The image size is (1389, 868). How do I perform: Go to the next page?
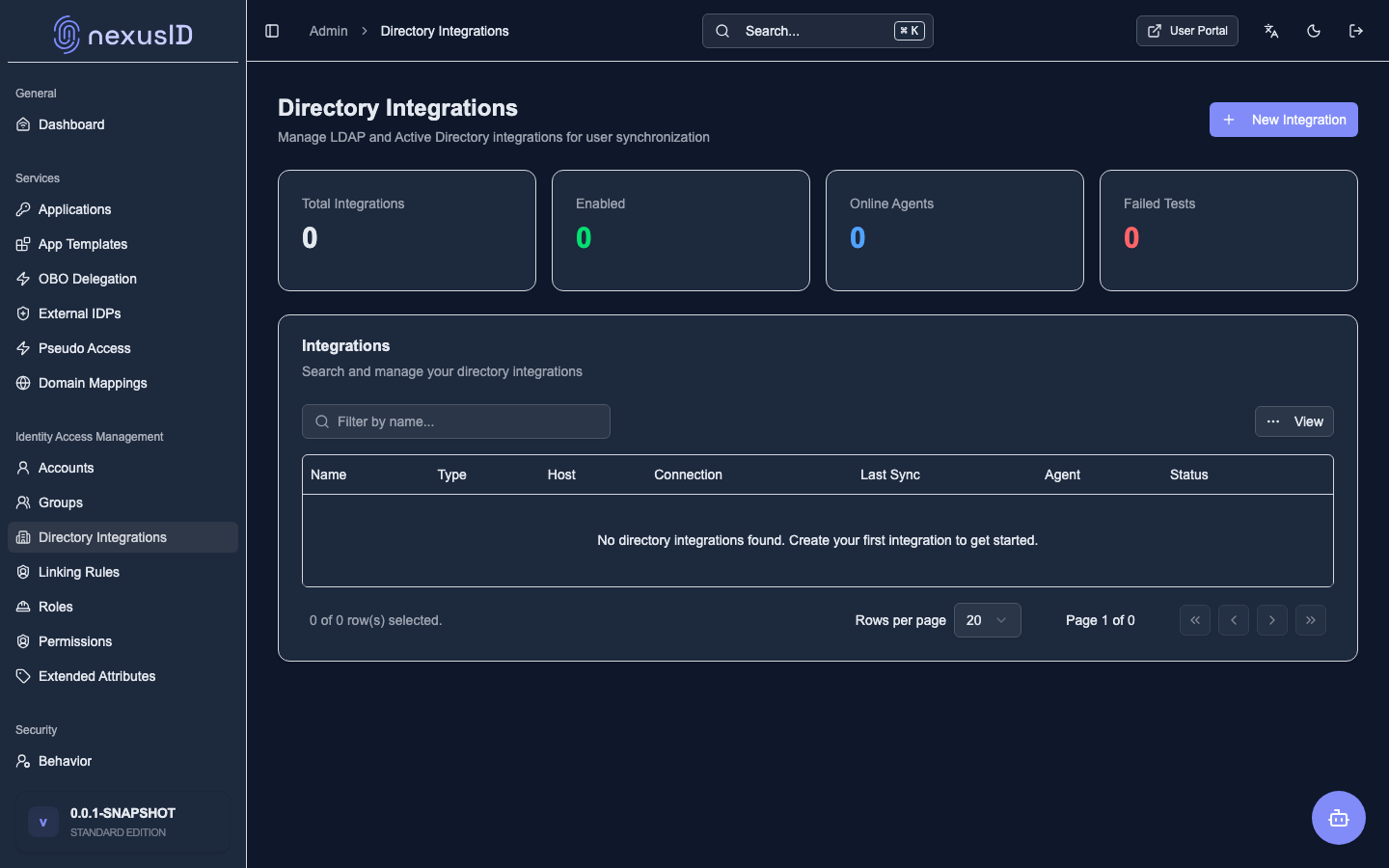point(1272,620)
